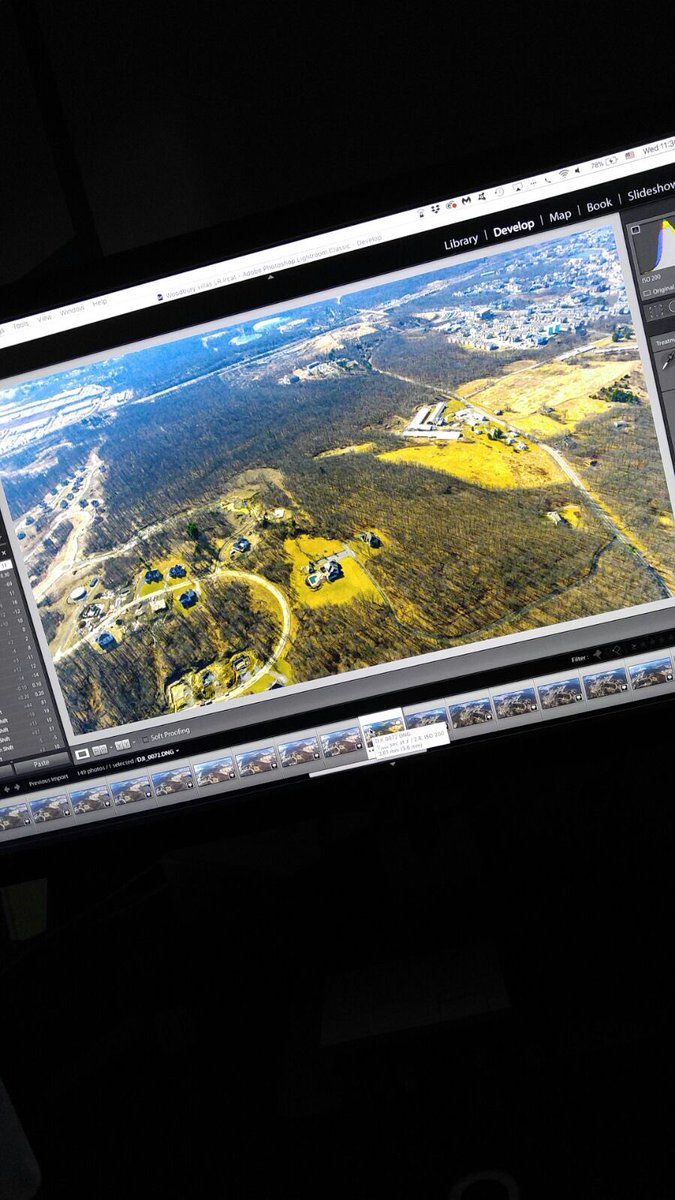Click the battery status indicator
Image resolution: width=675 pixels, height=1200 pixels.
pyautogui.click(x=603, y=163)
